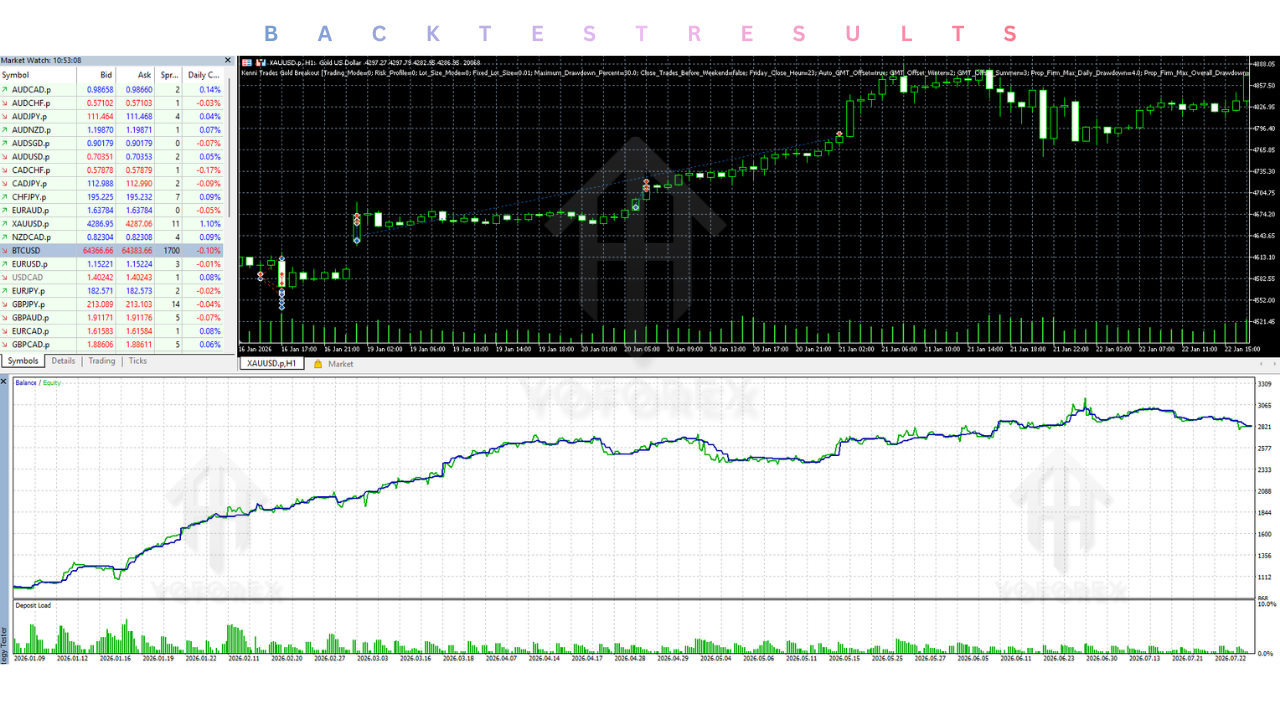Sort by the Daily Change column header

204,75
